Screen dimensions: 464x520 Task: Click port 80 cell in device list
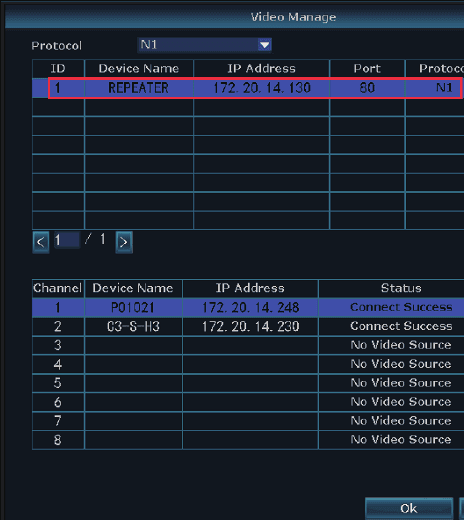click(x=367, y=88)
